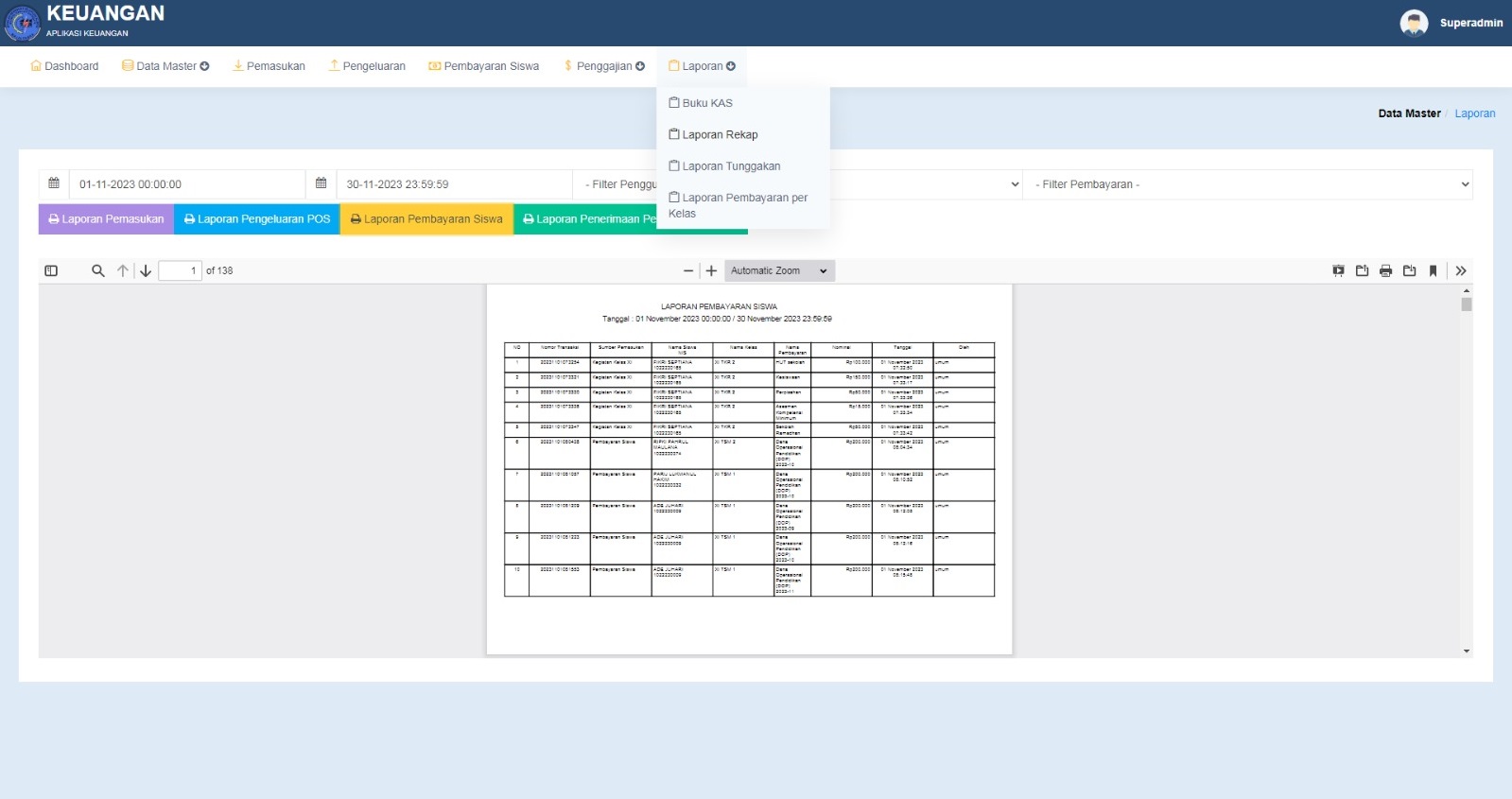The height and width of the screenshot is (799, 1512).
Task: Click the PDF bookmark current view icon
Action: [1433, 270]
